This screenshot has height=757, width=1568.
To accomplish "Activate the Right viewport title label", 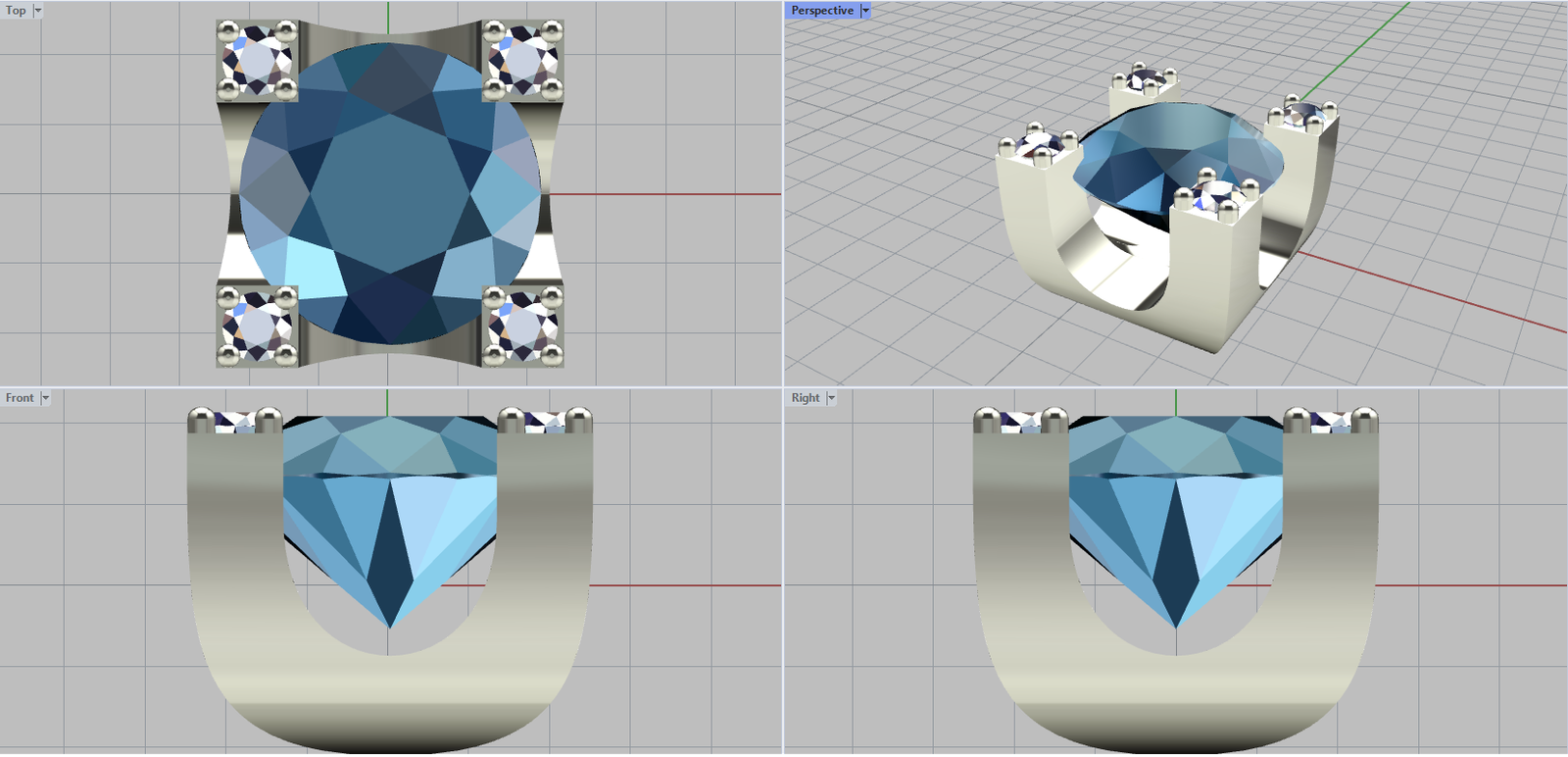I will tap(806, 398).
